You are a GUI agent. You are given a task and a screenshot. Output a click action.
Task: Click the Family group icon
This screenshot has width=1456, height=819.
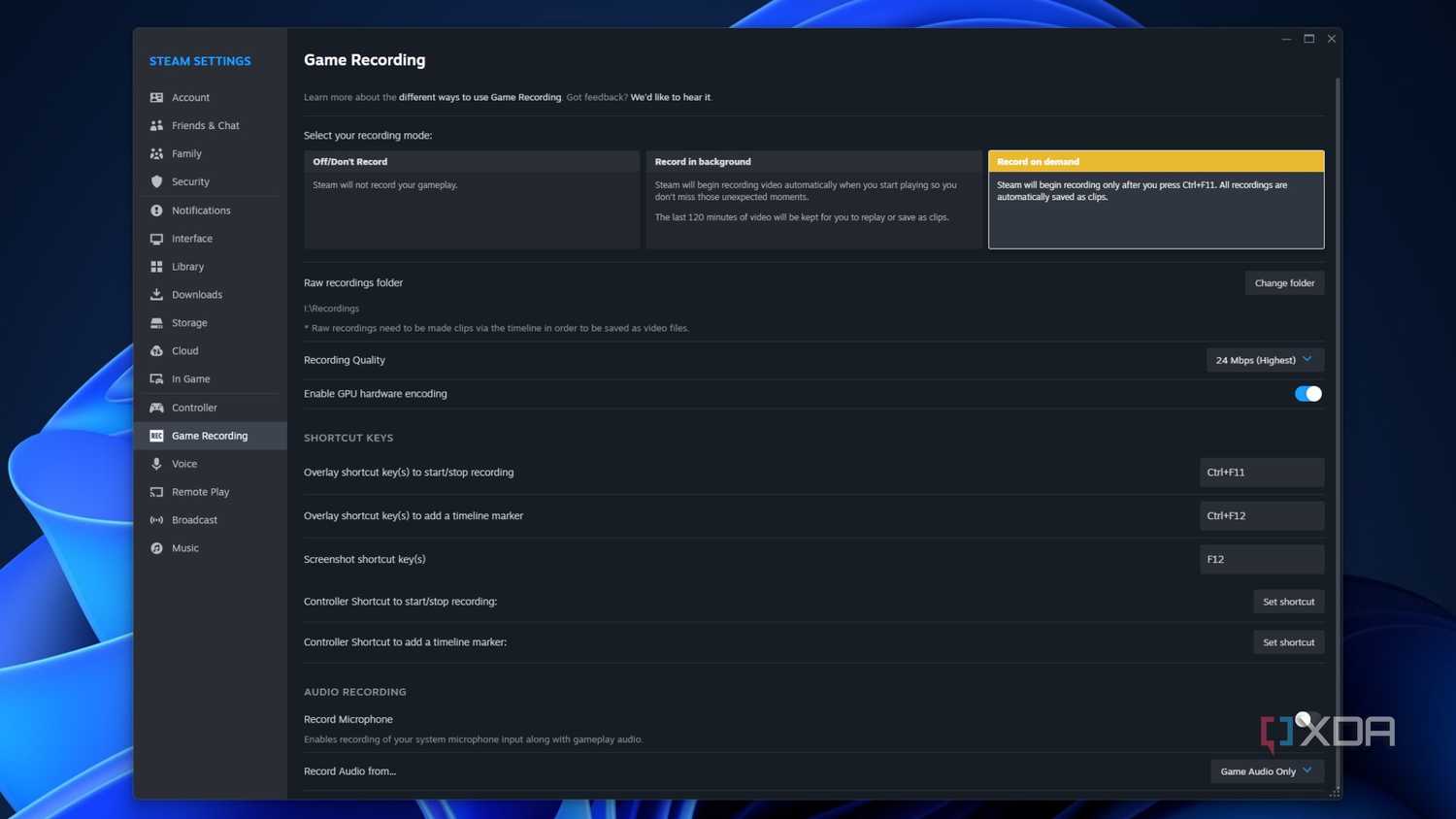[156, 154]
